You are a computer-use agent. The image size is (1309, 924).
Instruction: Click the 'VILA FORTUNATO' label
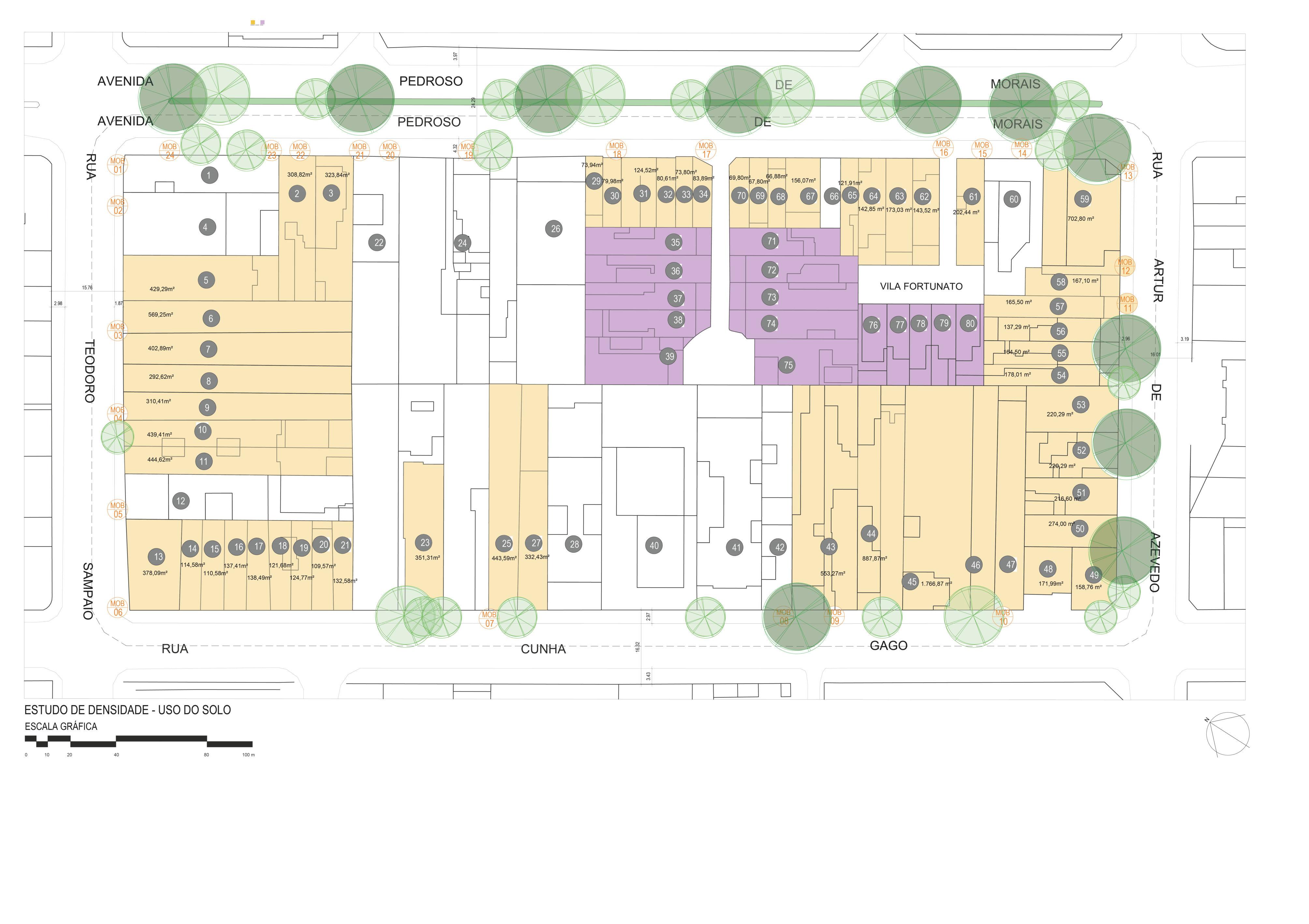pyautogui.click(x=921, y=287)
